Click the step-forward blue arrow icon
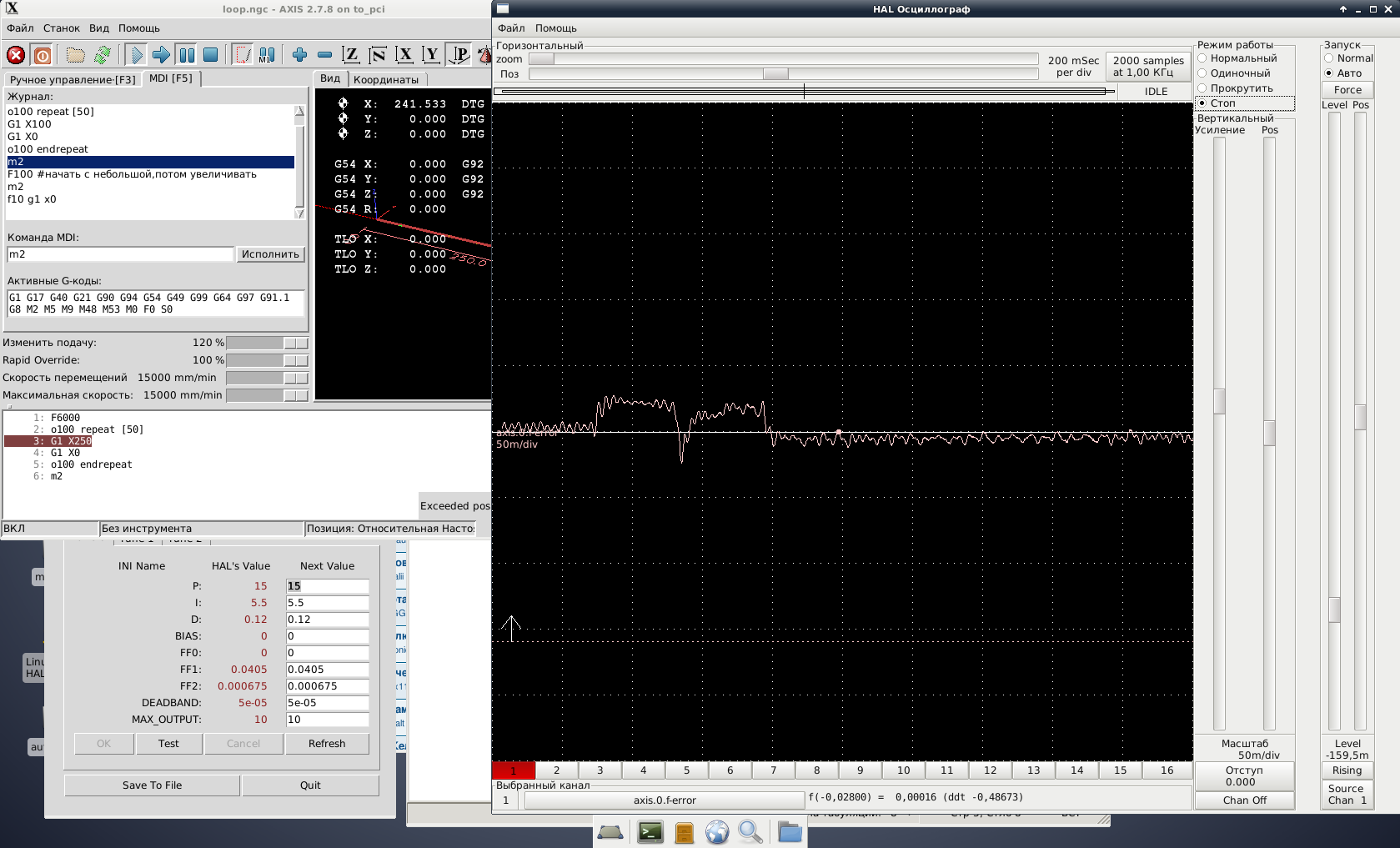Screen dimensions: 1400x848 161,55
